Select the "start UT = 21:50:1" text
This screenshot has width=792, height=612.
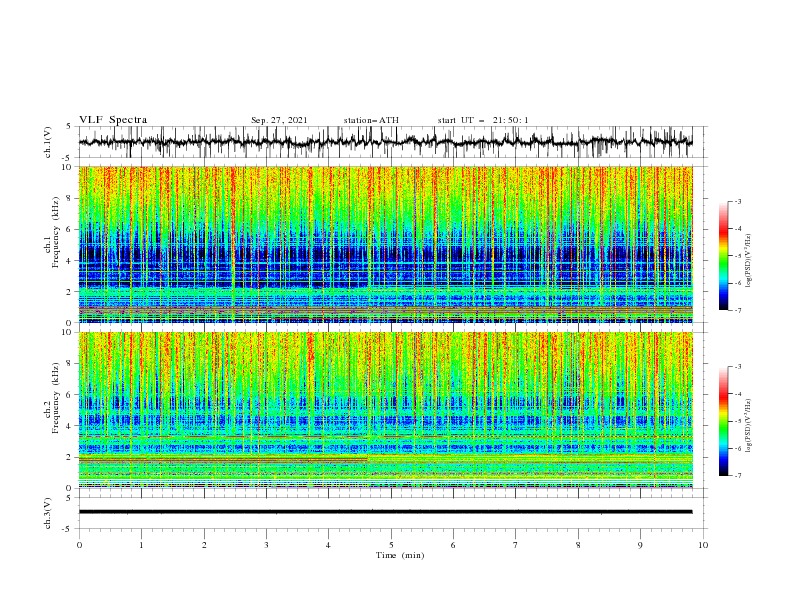coord(483,120)
